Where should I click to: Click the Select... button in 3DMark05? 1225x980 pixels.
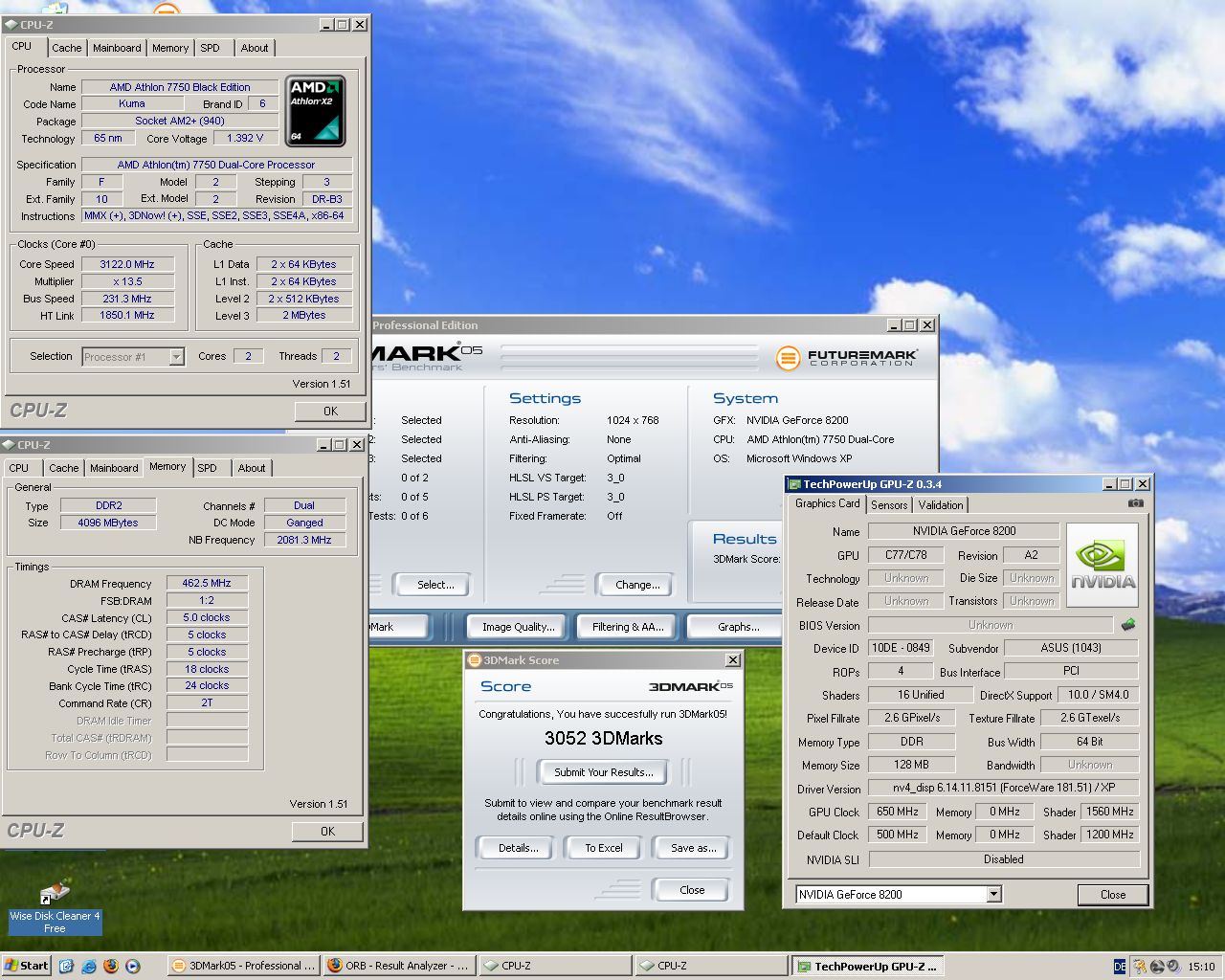(x=435, y=585)
